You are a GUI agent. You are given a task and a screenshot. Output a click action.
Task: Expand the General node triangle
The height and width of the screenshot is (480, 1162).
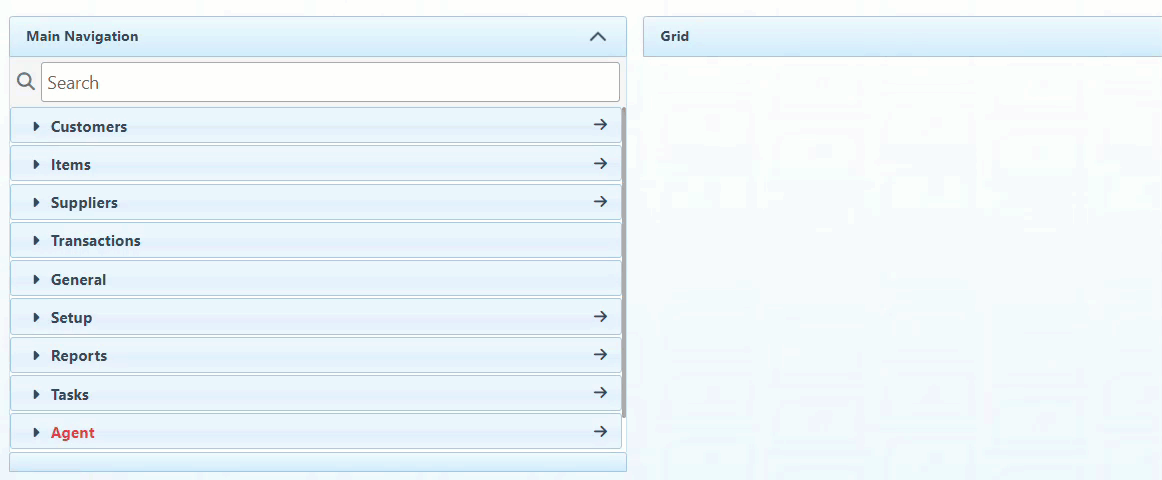coord(37,280)
